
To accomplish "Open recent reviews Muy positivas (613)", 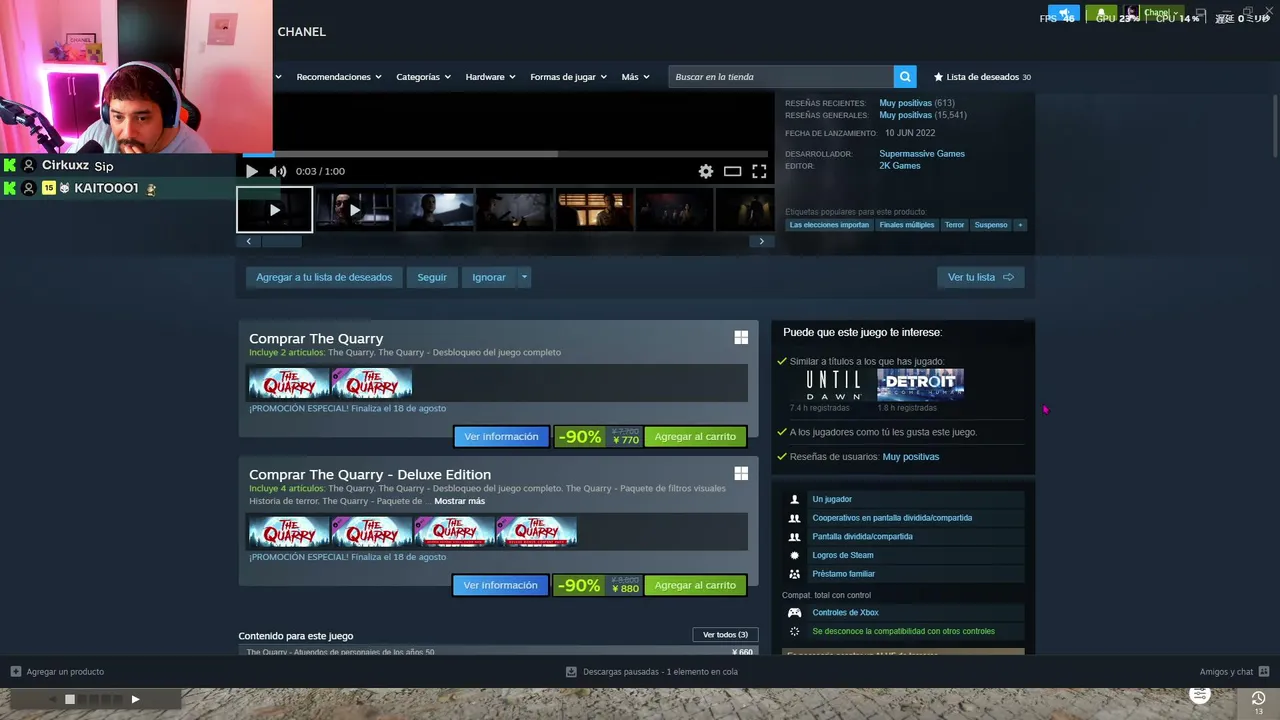I will [917, 103].
